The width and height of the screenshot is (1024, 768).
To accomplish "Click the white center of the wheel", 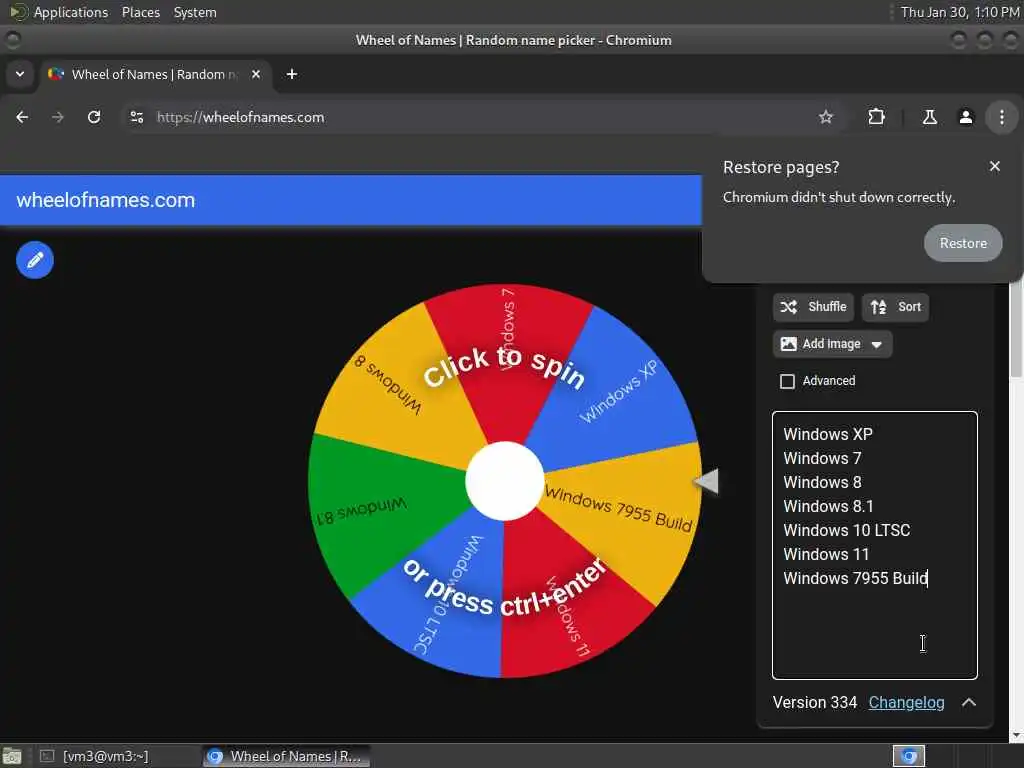I will click(x=505, y=481).
